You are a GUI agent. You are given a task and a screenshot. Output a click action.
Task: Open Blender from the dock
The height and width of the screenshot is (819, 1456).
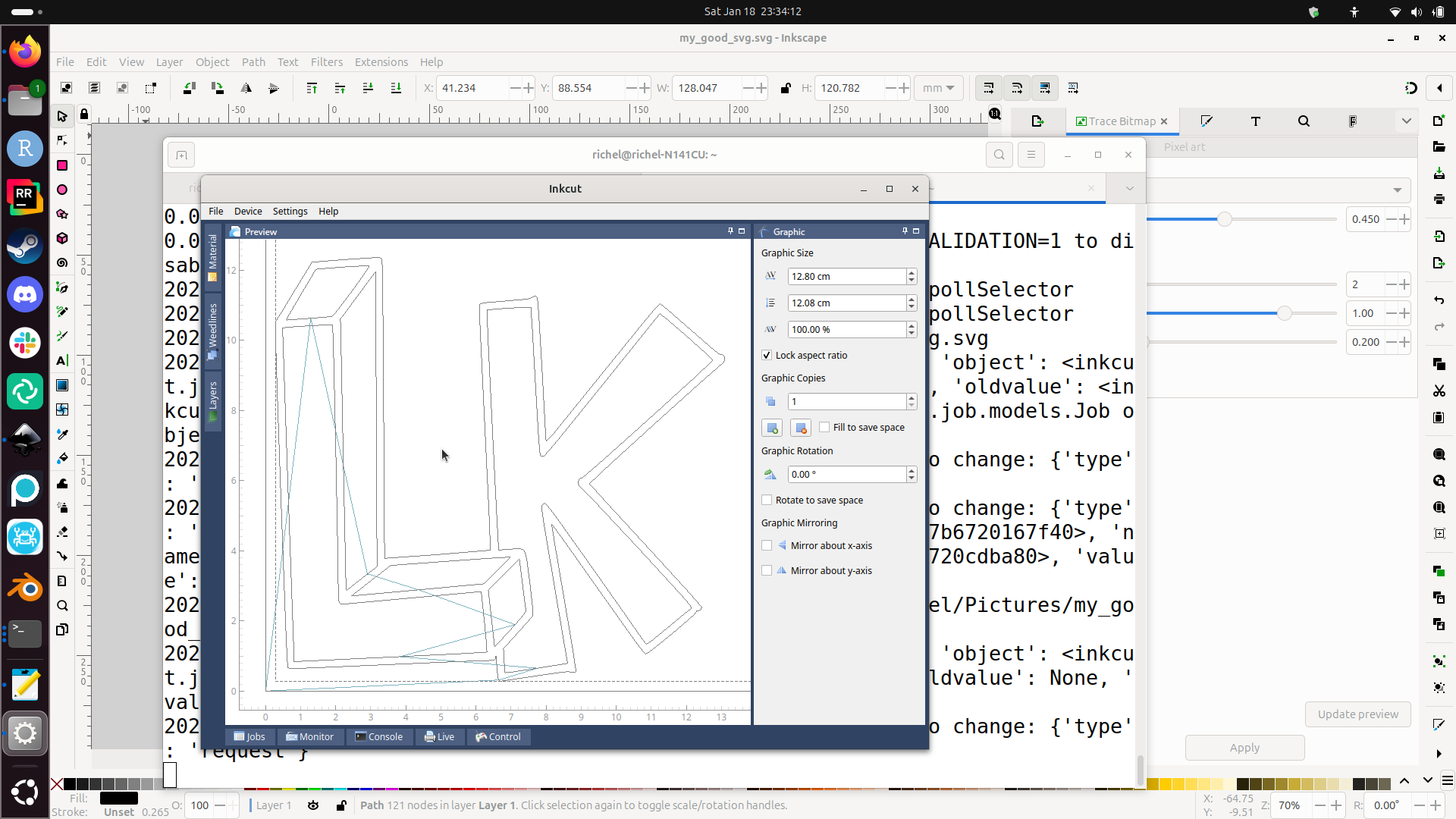click(x=25, y=586)
